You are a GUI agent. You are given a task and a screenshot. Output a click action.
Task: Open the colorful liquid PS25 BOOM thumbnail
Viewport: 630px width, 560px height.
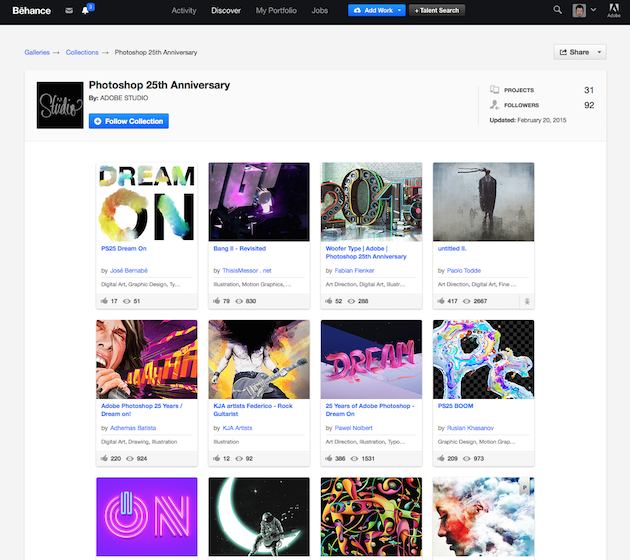tap(484, 359)
